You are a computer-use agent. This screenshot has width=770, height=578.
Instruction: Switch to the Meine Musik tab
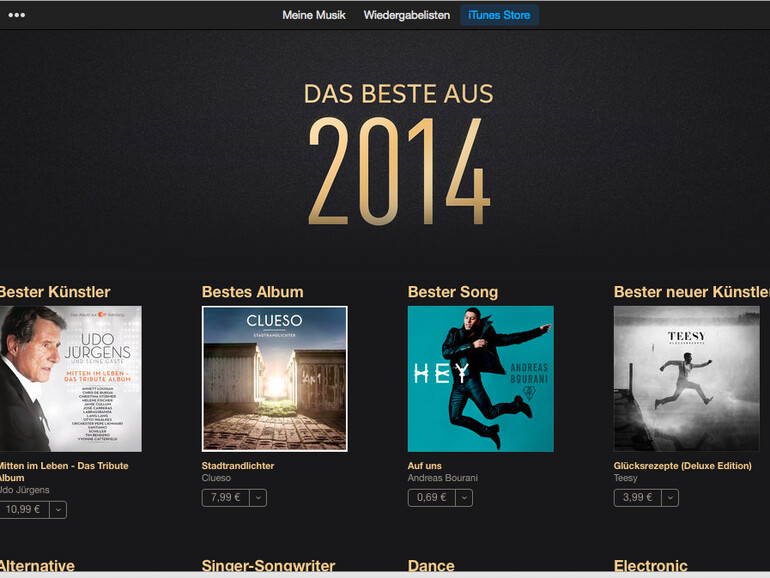314,15
